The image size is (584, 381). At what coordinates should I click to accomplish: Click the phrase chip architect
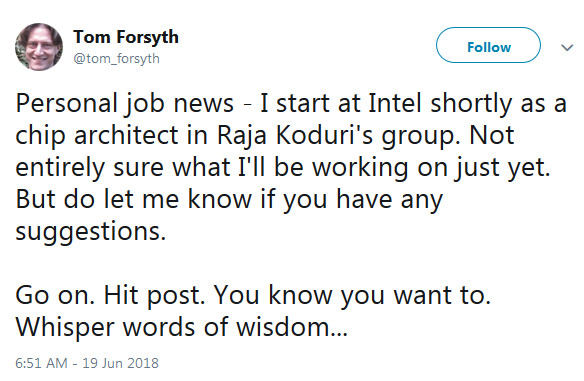click(x=97, y=136)
